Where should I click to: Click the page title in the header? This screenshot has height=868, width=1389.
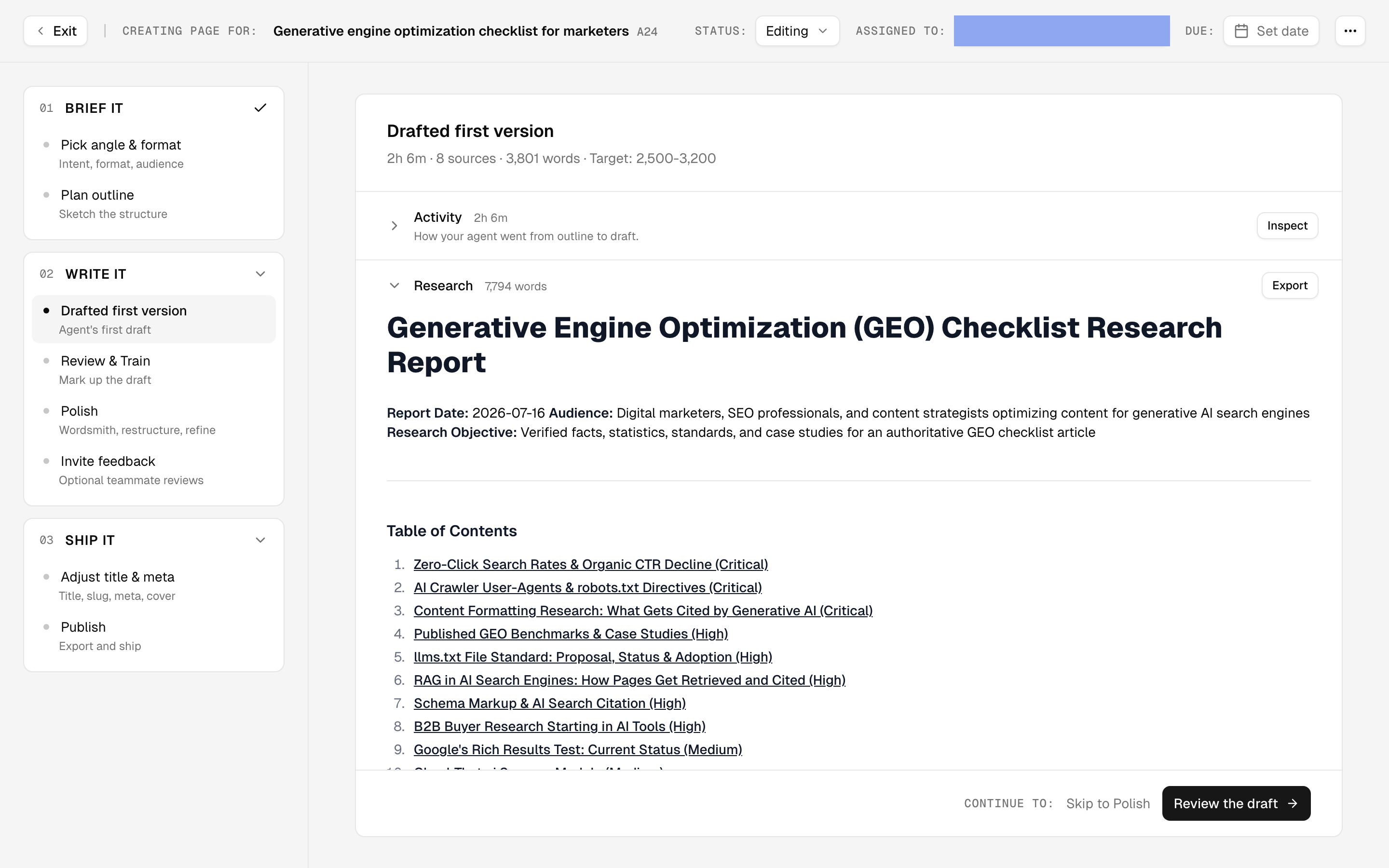(450, 31)
